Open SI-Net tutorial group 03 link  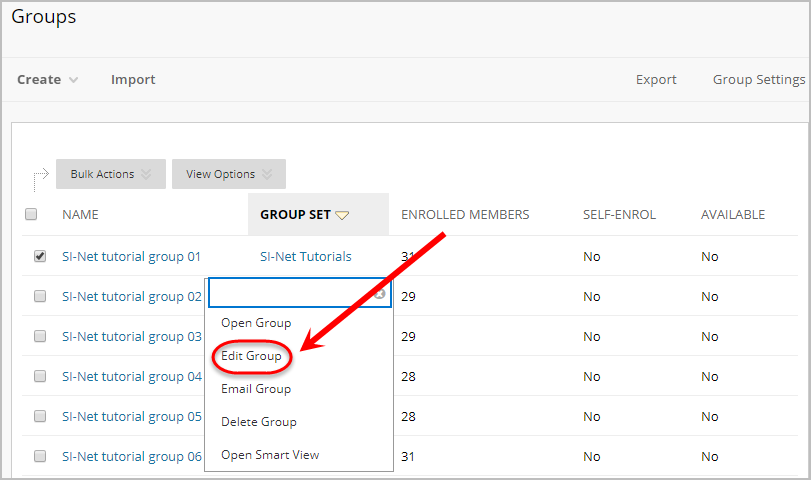click(132, 337)
